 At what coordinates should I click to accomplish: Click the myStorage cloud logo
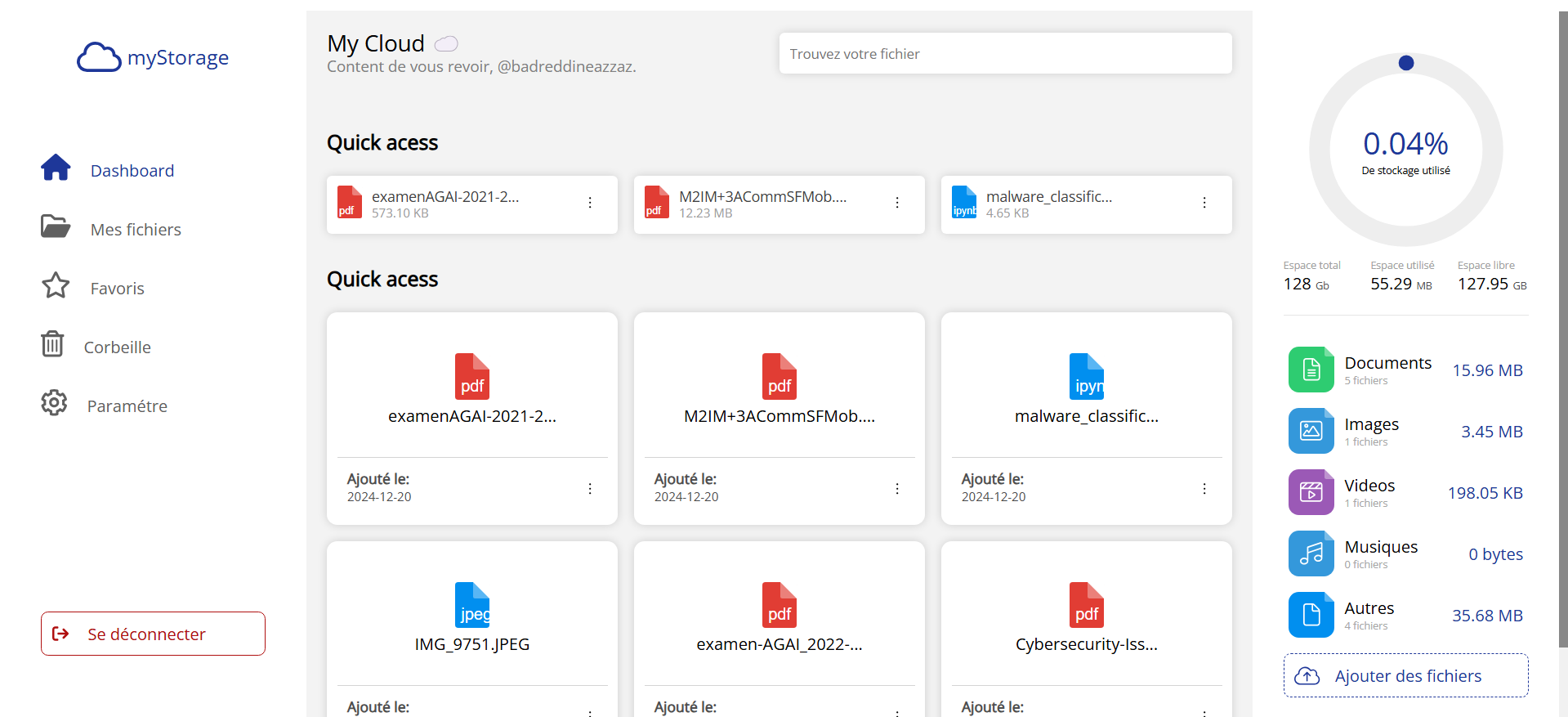coord(99,57)
